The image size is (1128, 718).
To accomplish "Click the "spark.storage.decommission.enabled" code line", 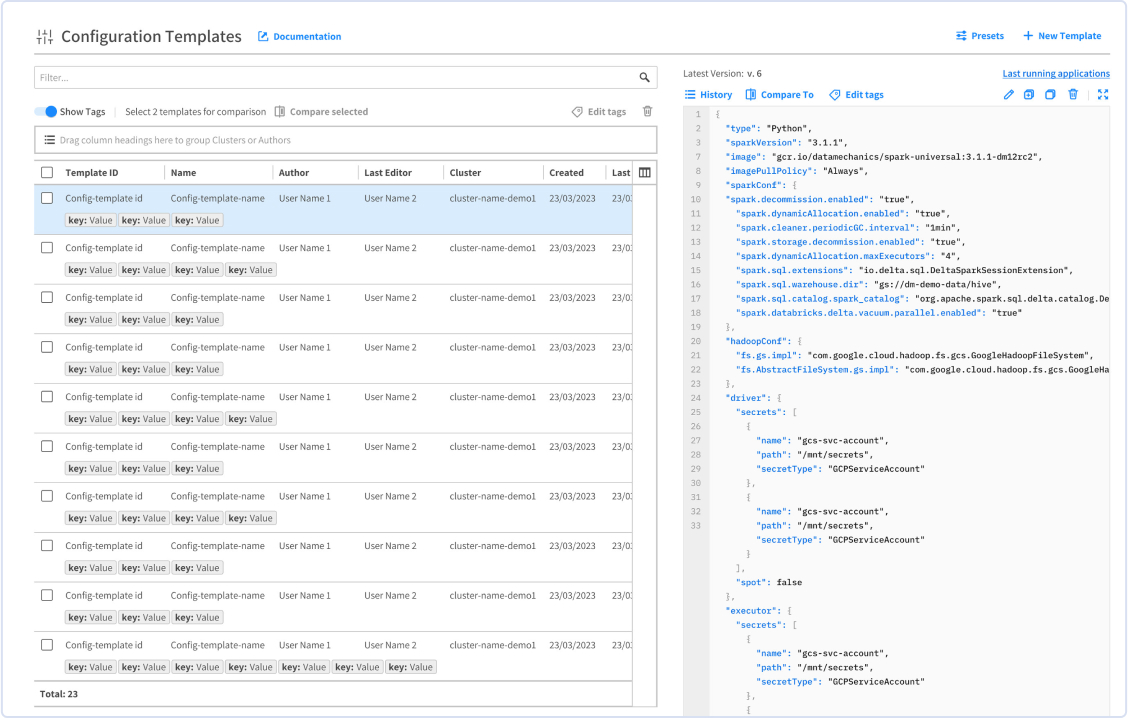I will [x=850, y=242].
